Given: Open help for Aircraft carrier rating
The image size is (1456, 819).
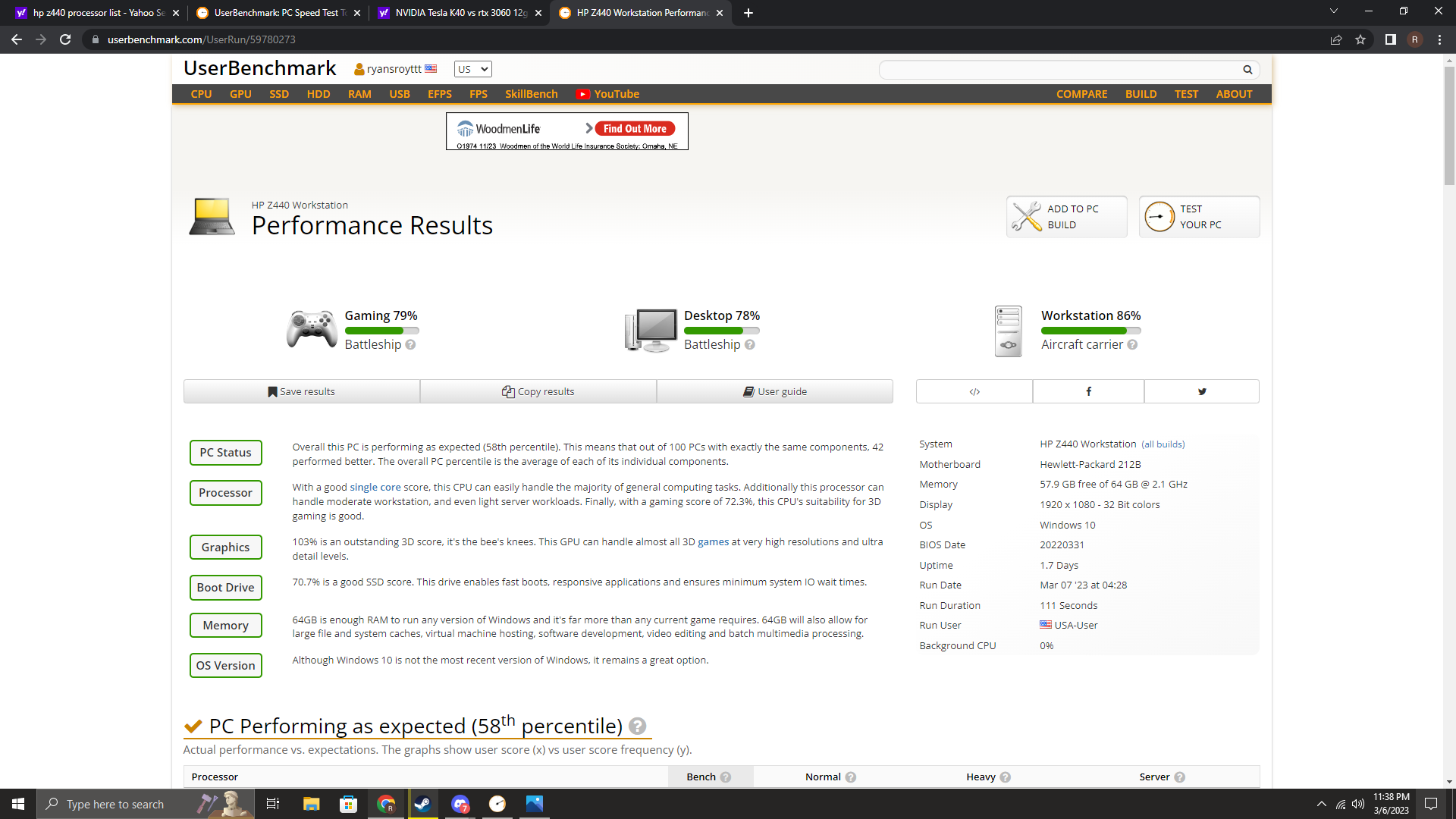Looking at the screenshot, I should click(x=1132, y=345).
